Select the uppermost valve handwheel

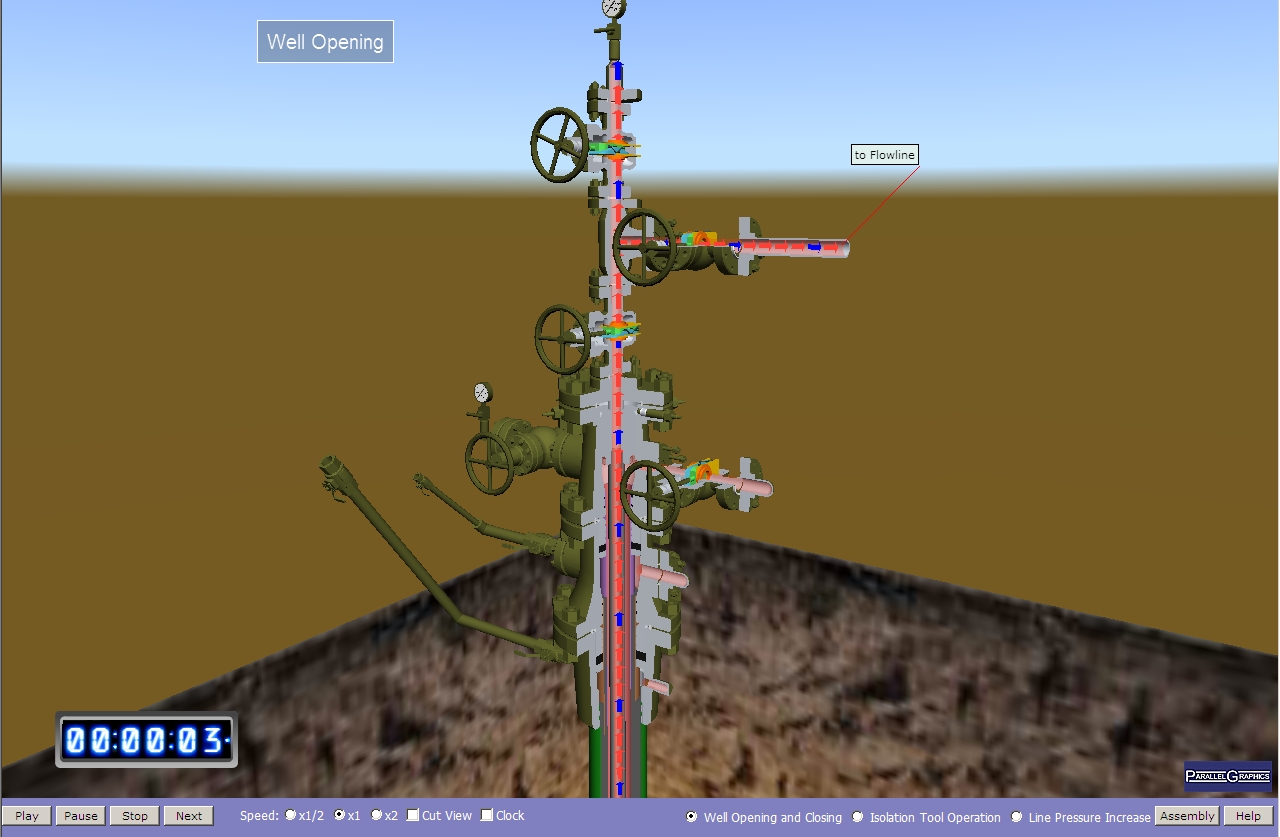coord(559,144)
